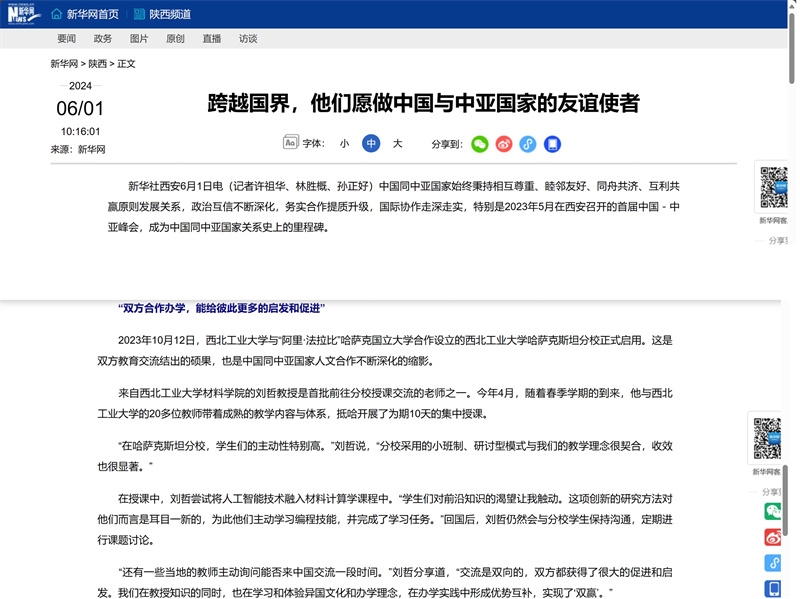Share article to Weibo via red icon
The image size is (800, 599).
tap(504, 144)
